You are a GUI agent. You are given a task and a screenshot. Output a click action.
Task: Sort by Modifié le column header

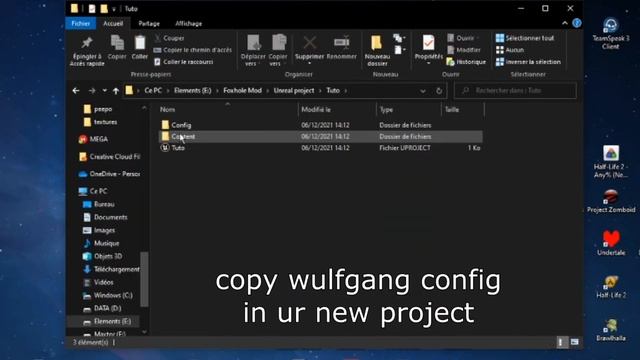click(316, 109)
